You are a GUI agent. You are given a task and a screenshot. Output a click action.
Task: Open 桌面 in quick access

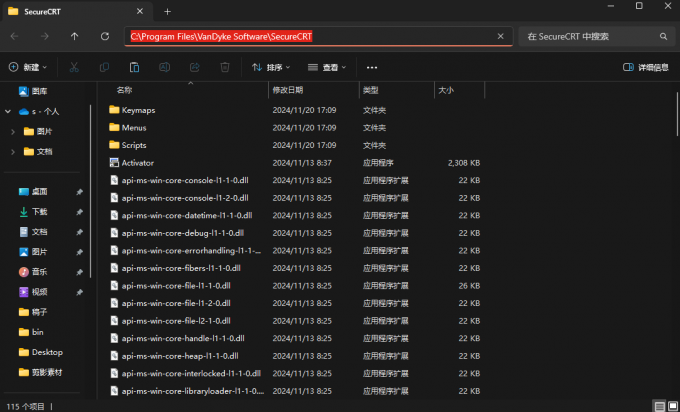coord(33,191)
